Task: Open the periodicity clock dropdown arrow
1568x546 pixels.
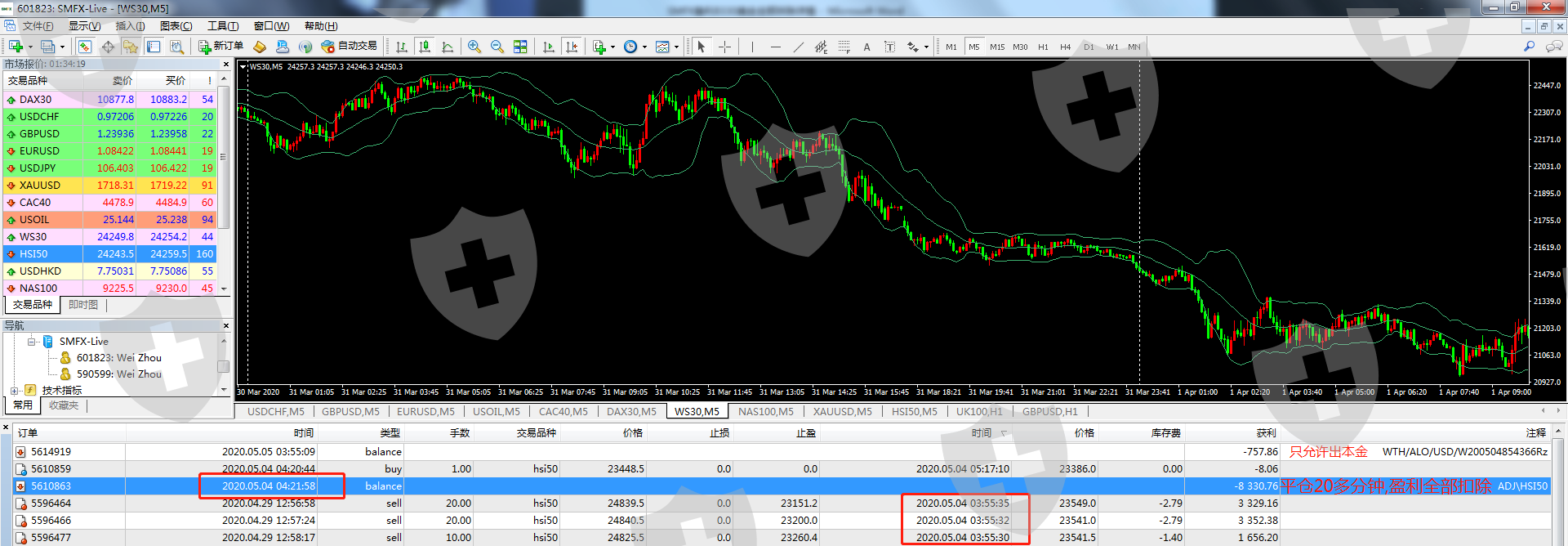Action: point(644,47)
